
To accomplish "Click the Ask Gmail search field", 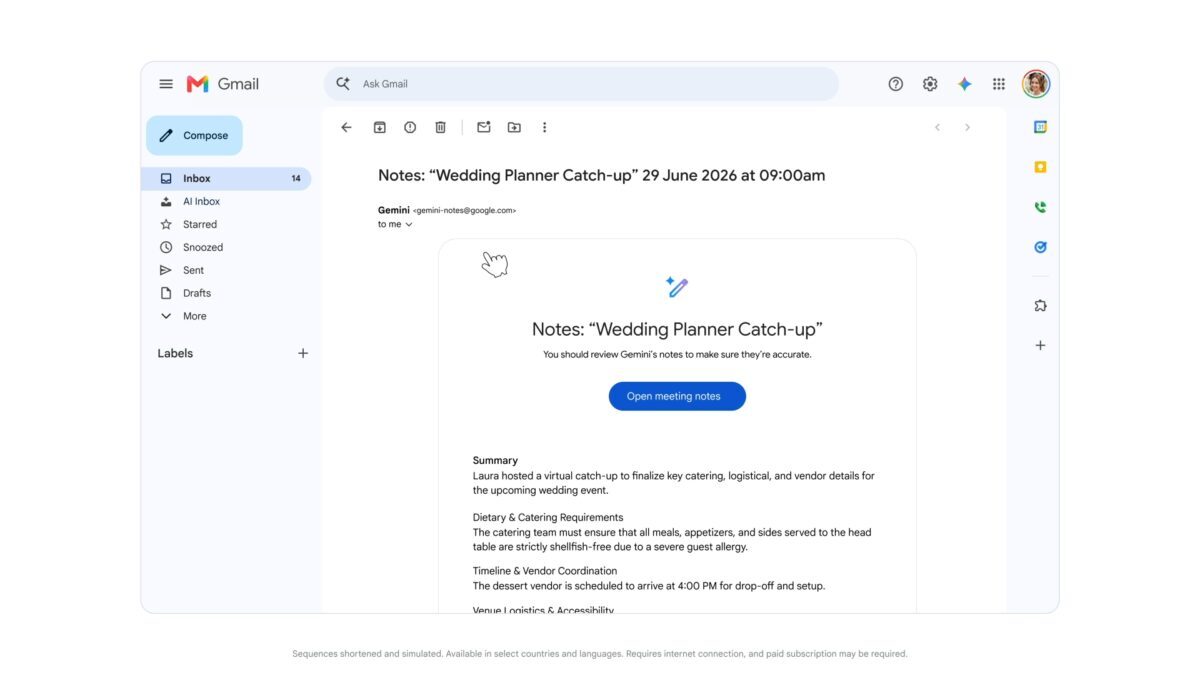I will pos(581,84).
